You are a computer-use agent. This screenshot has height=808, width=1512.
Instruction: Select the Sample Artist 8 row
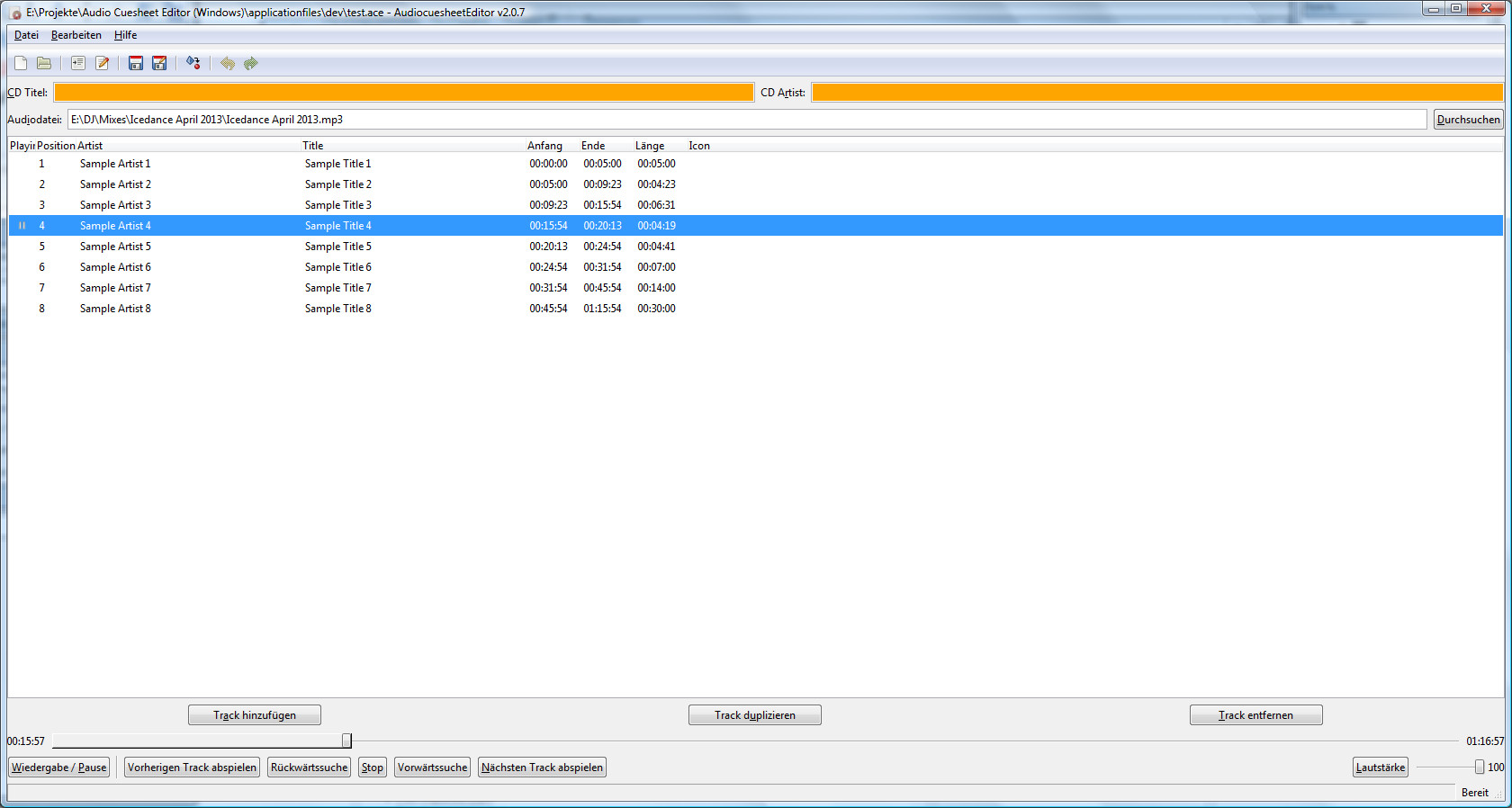(x=755, y=309)
